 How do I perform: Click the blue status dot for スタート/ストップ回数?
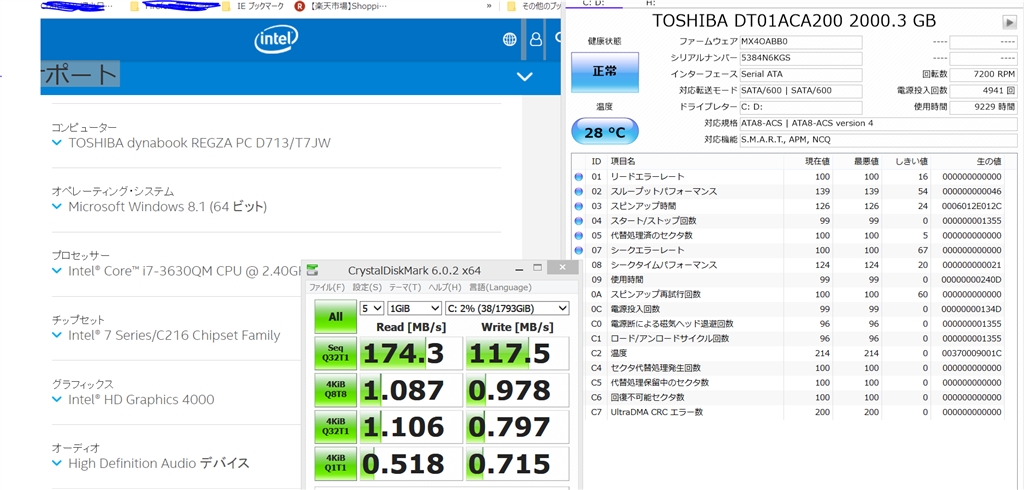coord(578,221)
